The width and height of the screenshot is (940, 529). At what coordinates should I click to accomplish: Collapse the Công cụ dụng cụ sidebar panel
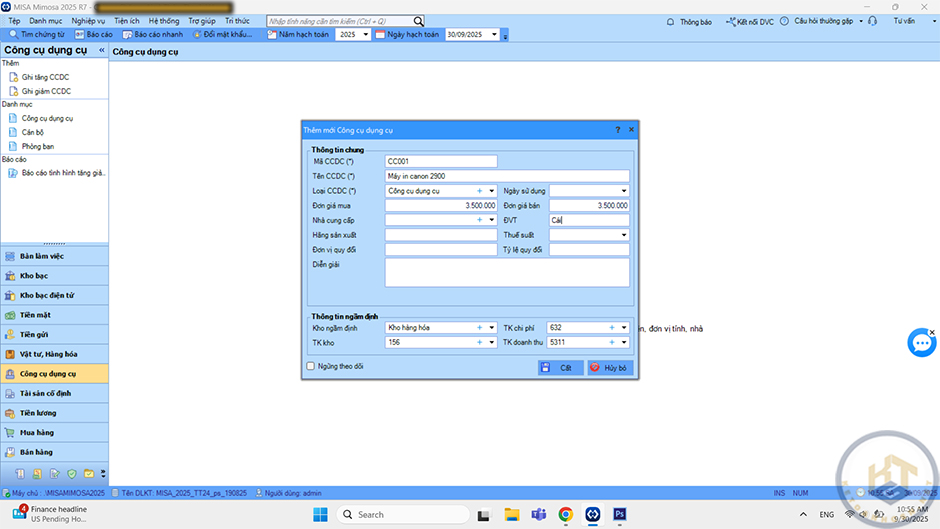pos(101,50)
